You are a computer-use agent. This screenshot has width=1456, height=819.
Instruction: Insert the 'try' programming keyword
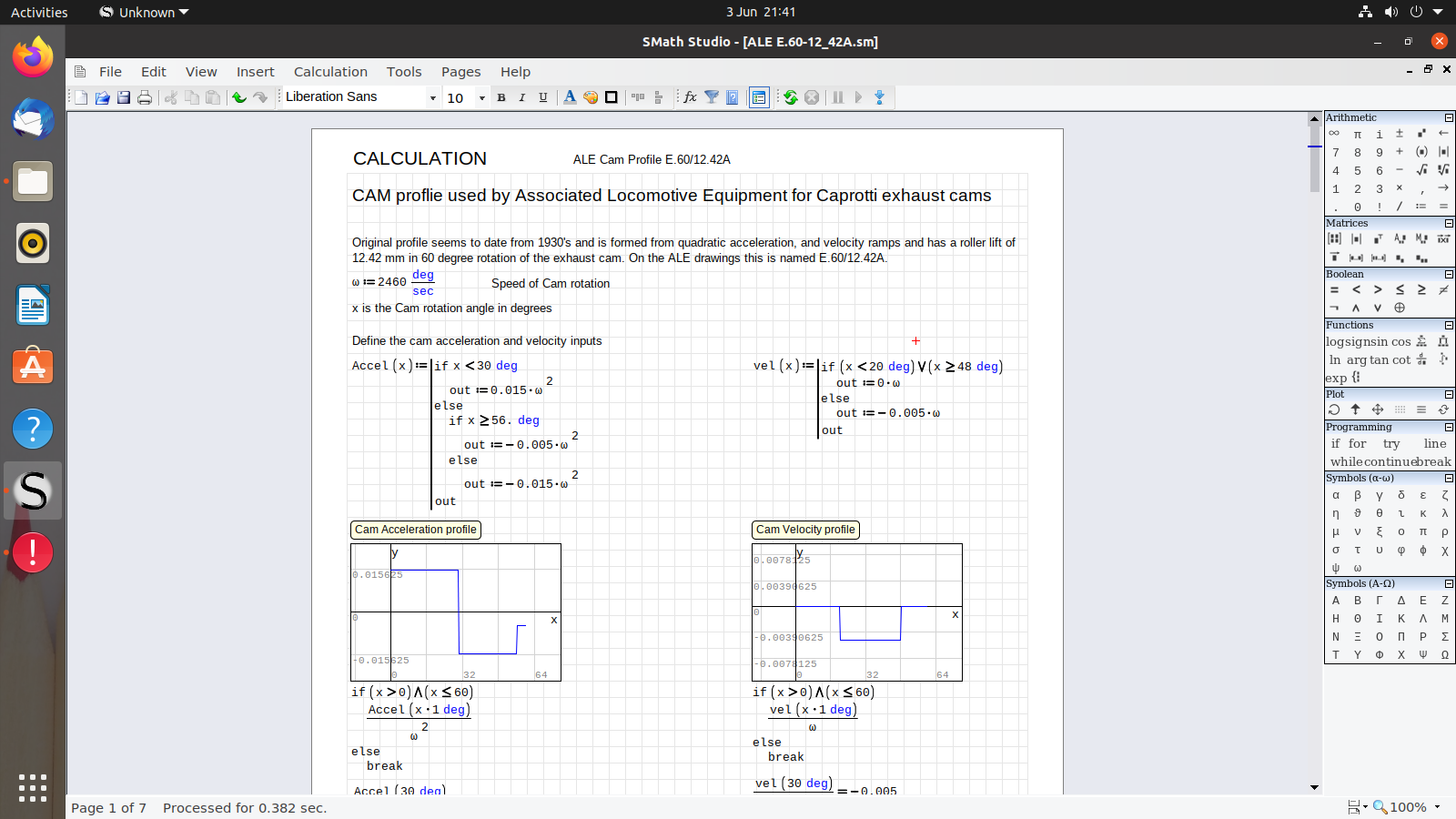pos(1391,444)
